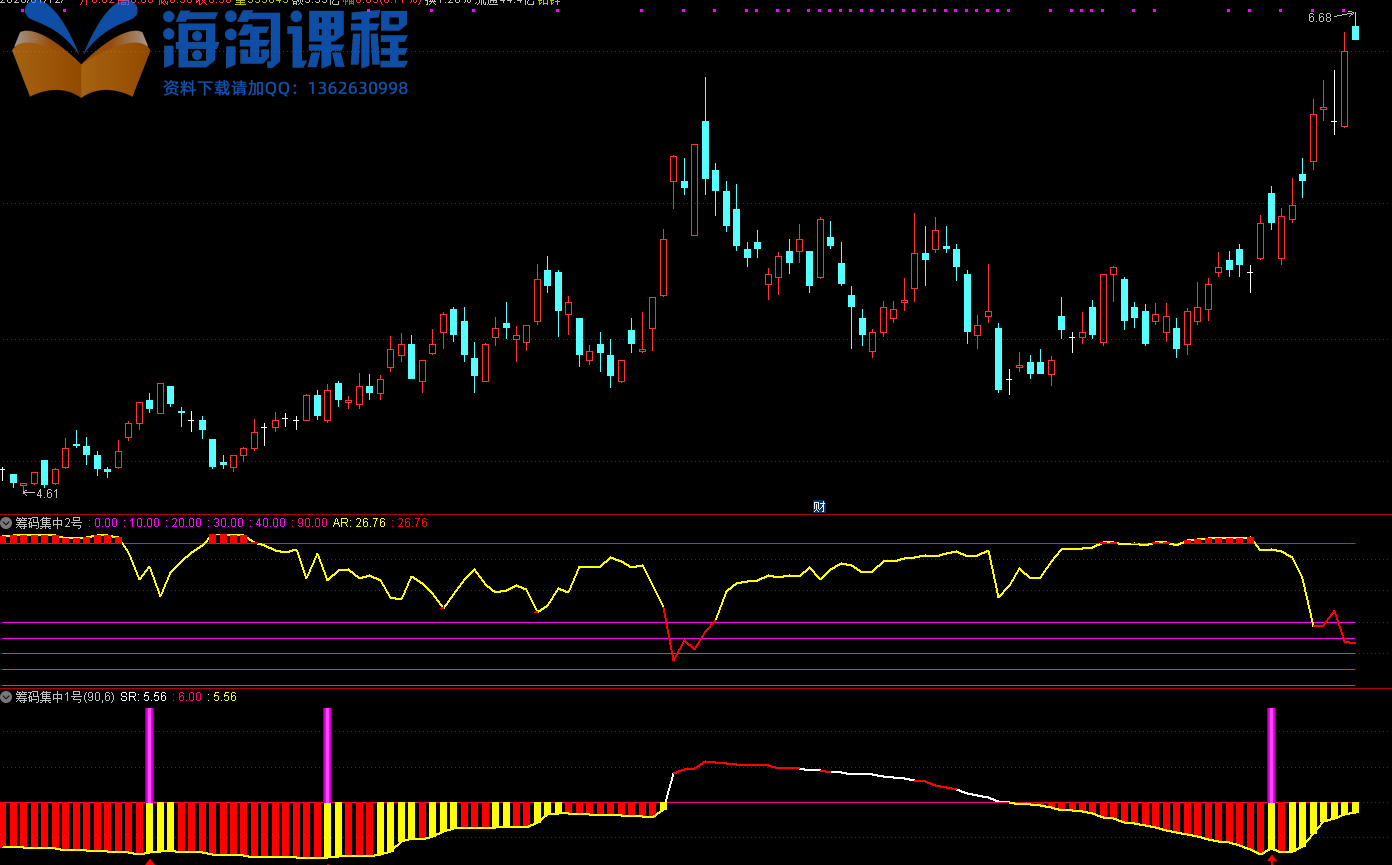The image size is (1392, 865).
Task: Click the last cyan candlestick at the chart's right edge
Action: pyautogui.click(x=1356, y=33)
